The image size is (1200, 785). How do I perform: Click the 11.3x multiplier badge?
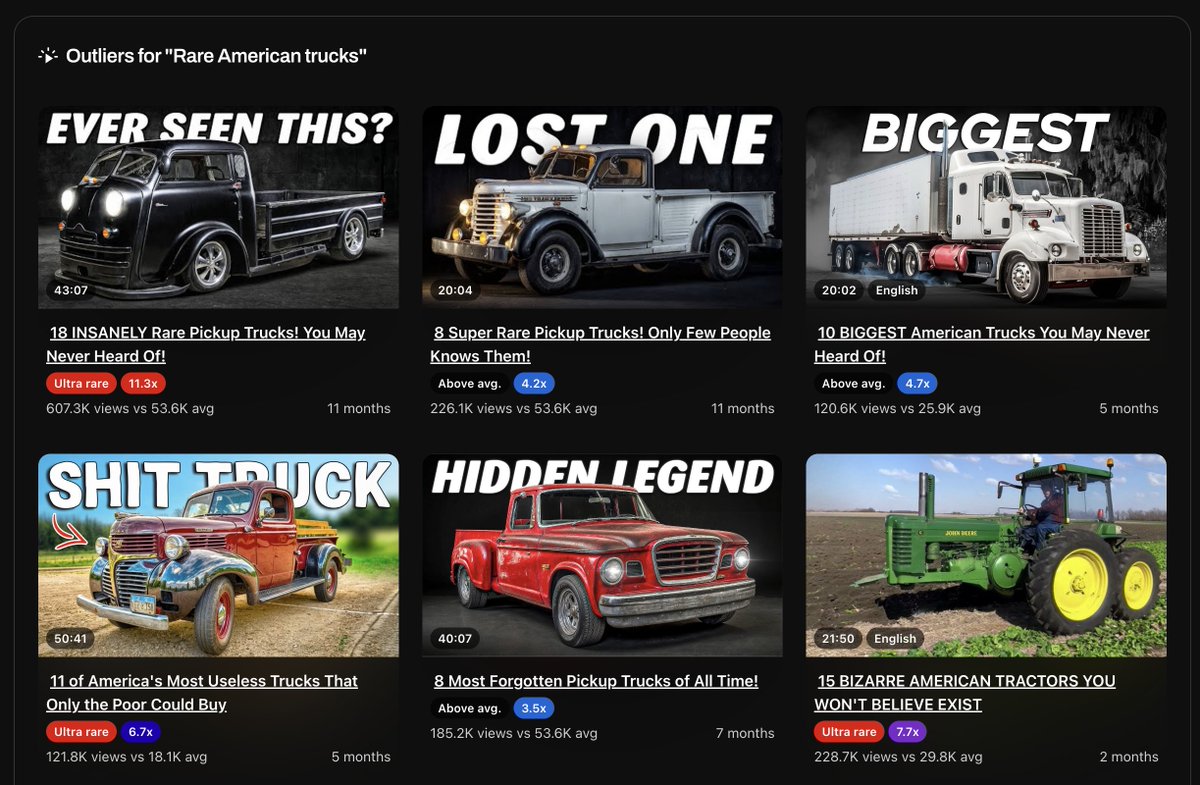click(x=143, y=383)
